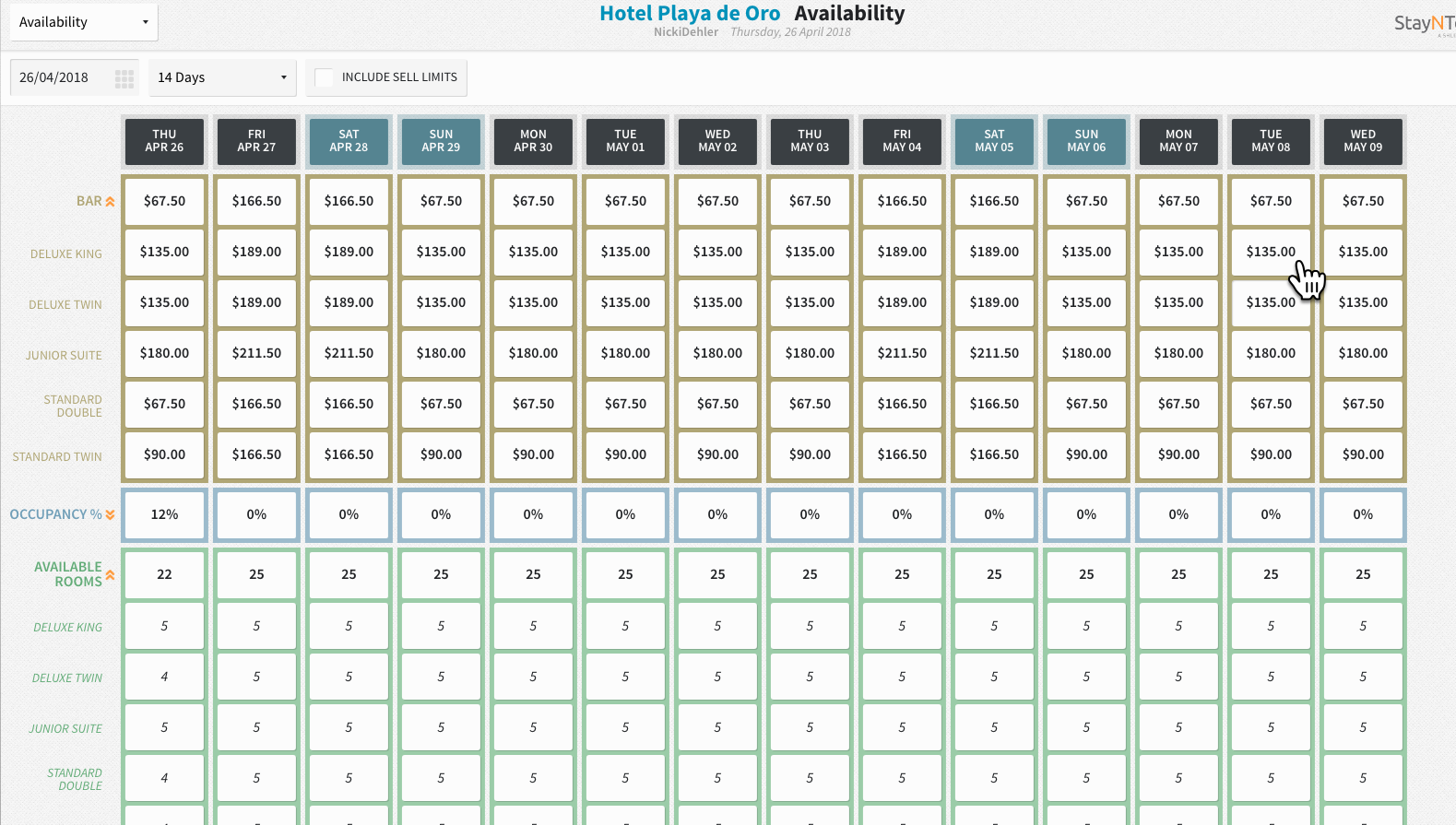Click occupancy 0% cell for FRI MAY 04
The height and width of the screenshot is (825, 1456).
(902, 514)
